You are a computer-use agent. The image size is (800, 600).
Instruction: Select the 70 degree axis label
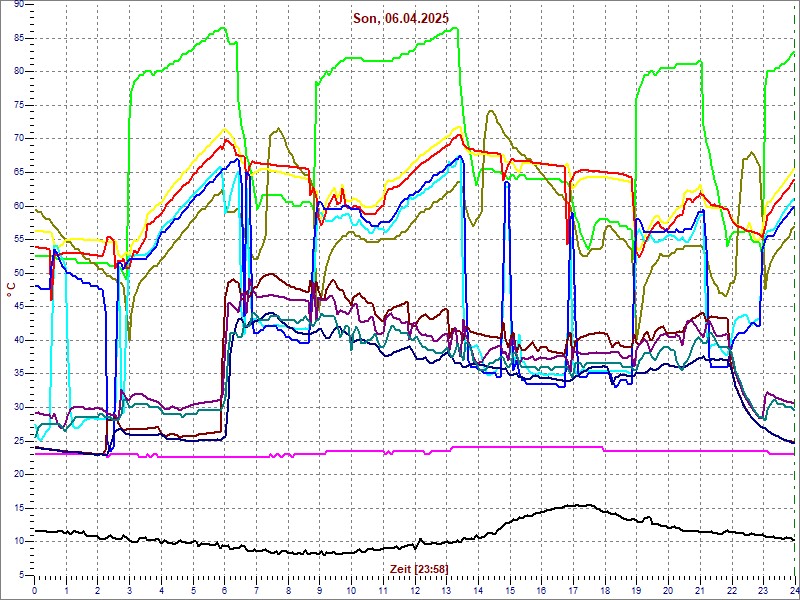[x=18, y=139]
